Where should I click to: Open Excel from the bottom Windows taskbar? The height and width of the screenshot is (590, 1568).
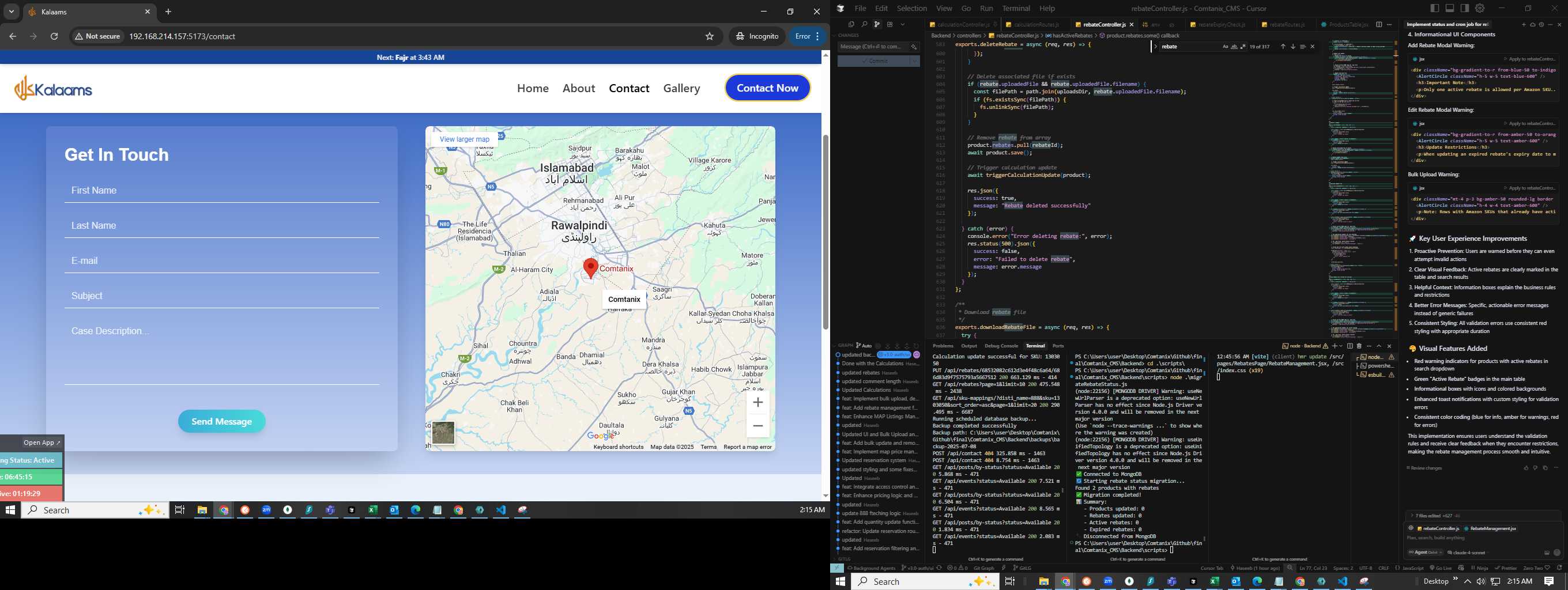coord(1215,581)
